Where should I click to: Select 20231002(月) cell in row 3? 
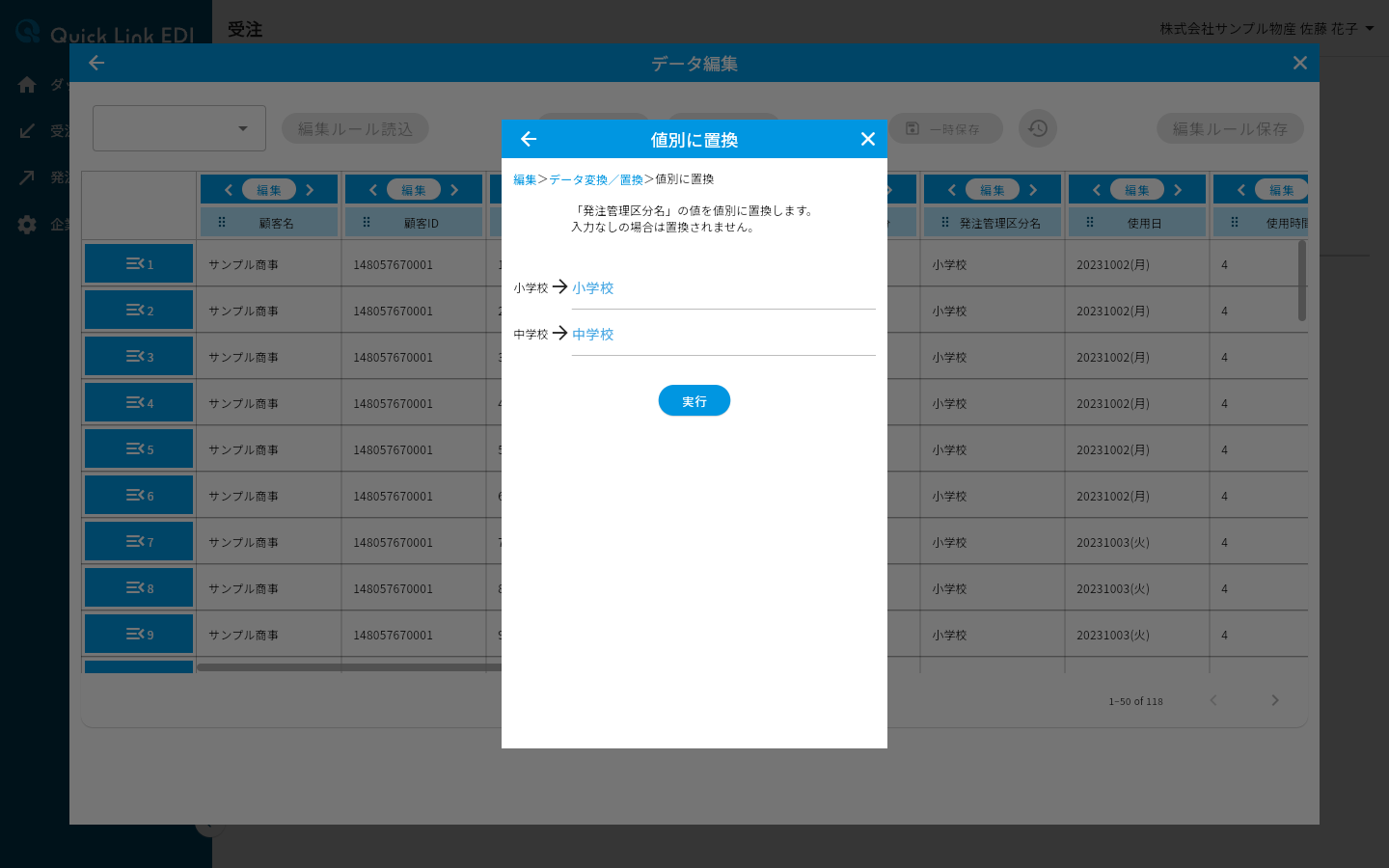tap(1137, 357)
